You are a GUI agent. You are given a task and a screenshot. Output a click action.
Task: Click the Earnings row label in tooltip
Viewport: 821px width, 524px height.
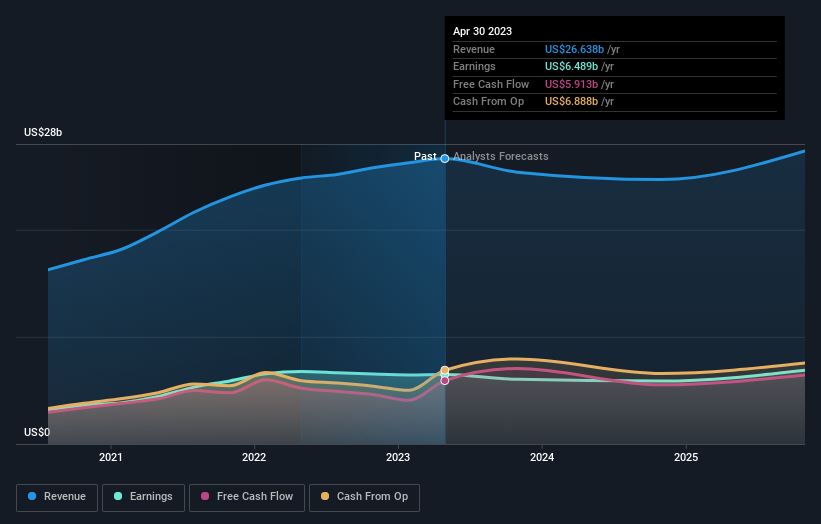pos(474,66)
